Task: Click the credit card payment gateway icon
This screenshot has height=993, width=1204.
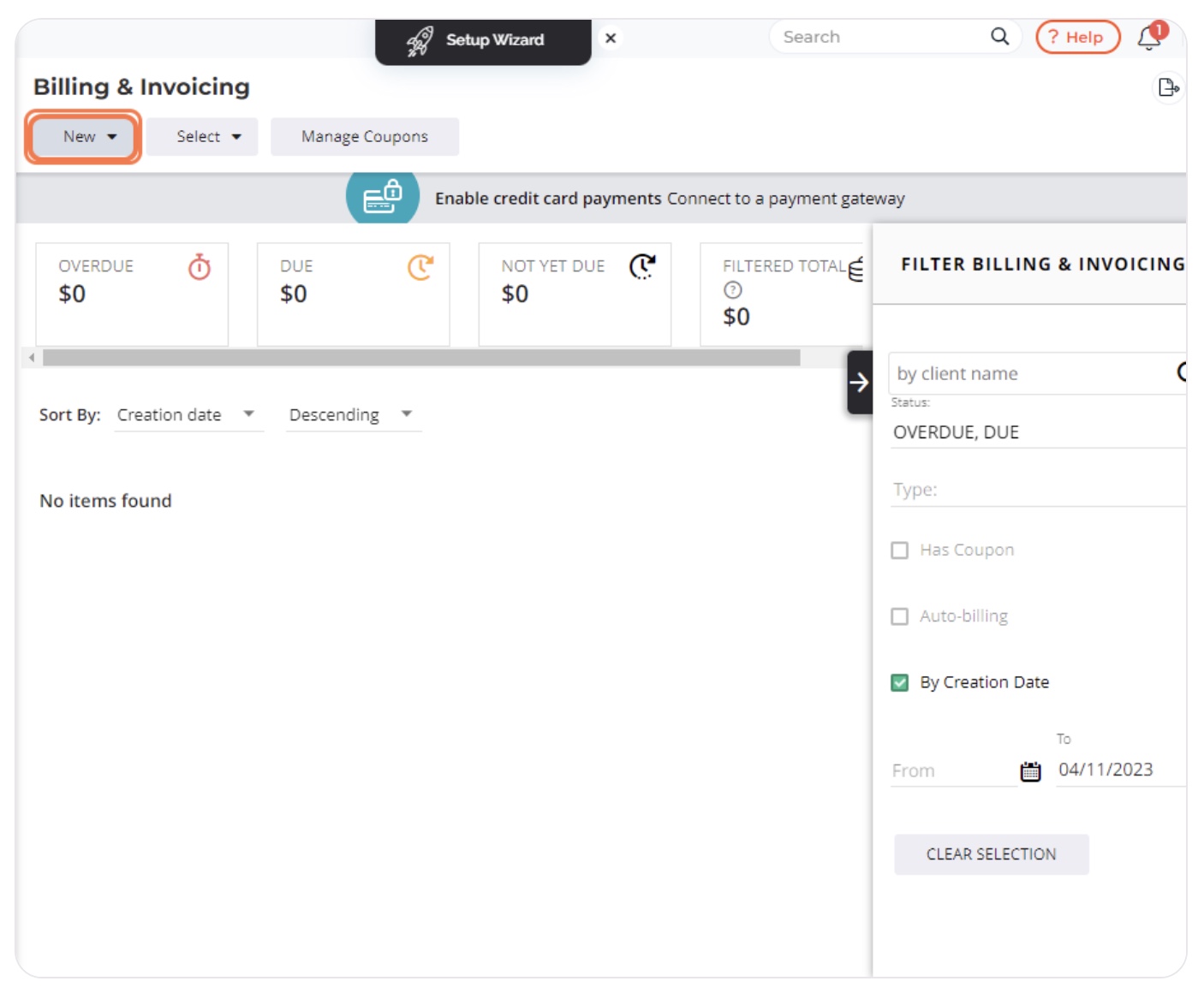Action: [x=383, y=198]
